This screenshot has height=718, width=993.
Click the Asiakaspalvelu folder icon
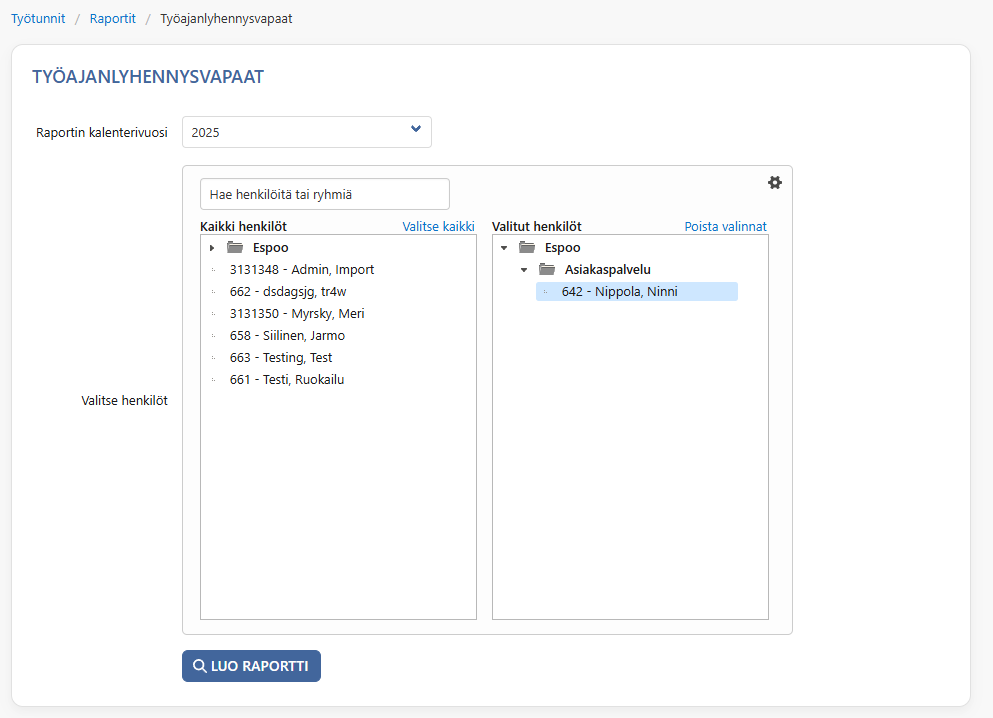547,269
